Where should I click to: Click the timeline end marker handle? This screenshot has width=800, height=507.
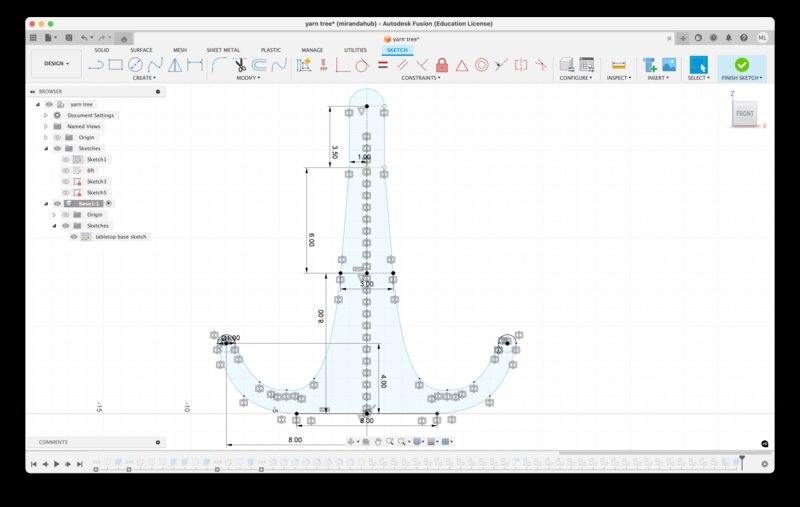[x=742, y=460]
